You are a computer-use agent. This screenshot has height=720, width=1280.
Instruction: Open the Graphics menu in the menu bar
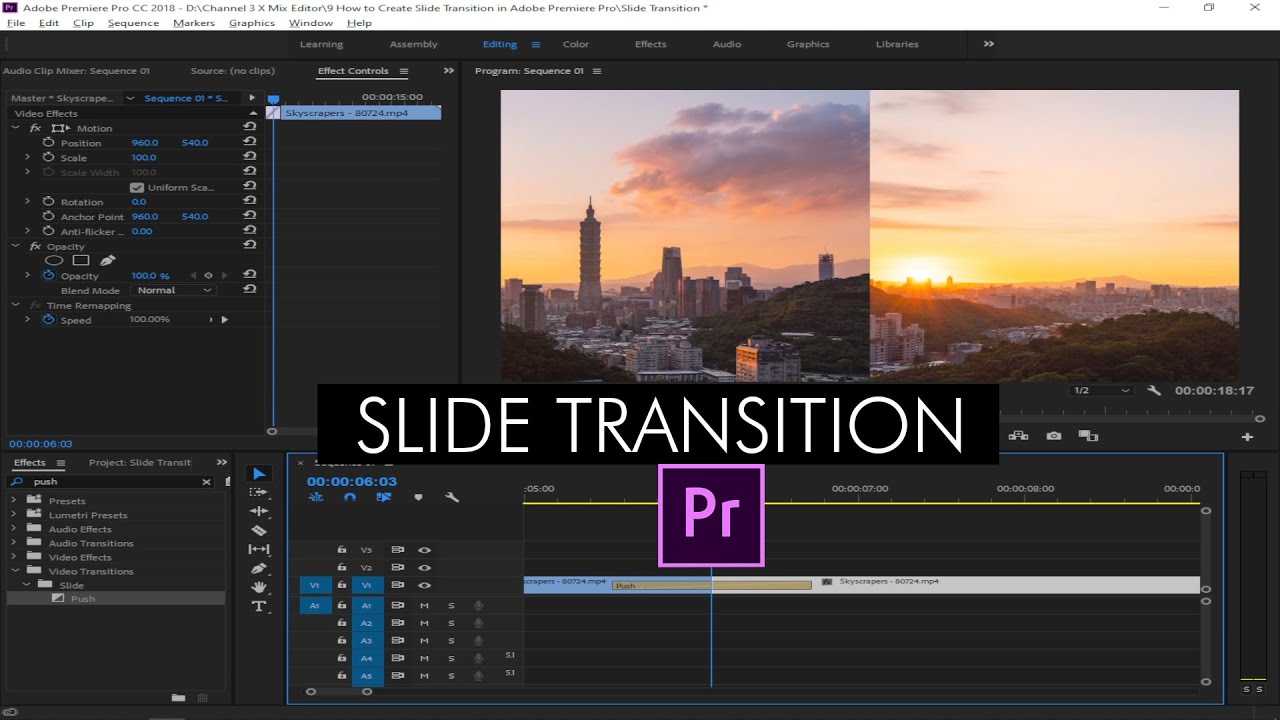pyautogui.click(x=252, y=23)
